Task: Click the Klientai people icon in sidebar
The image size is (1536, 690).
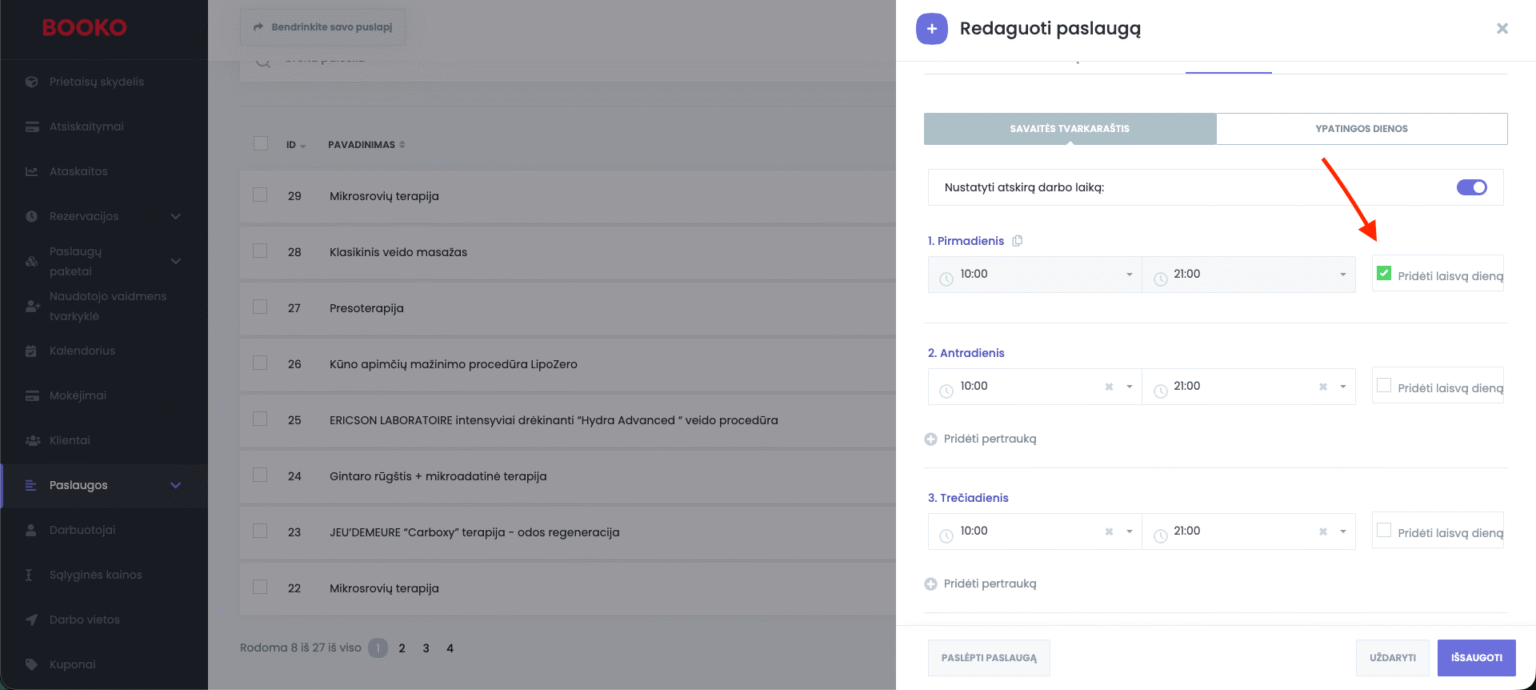Action: pyautogui.click(x=31, y=440)
